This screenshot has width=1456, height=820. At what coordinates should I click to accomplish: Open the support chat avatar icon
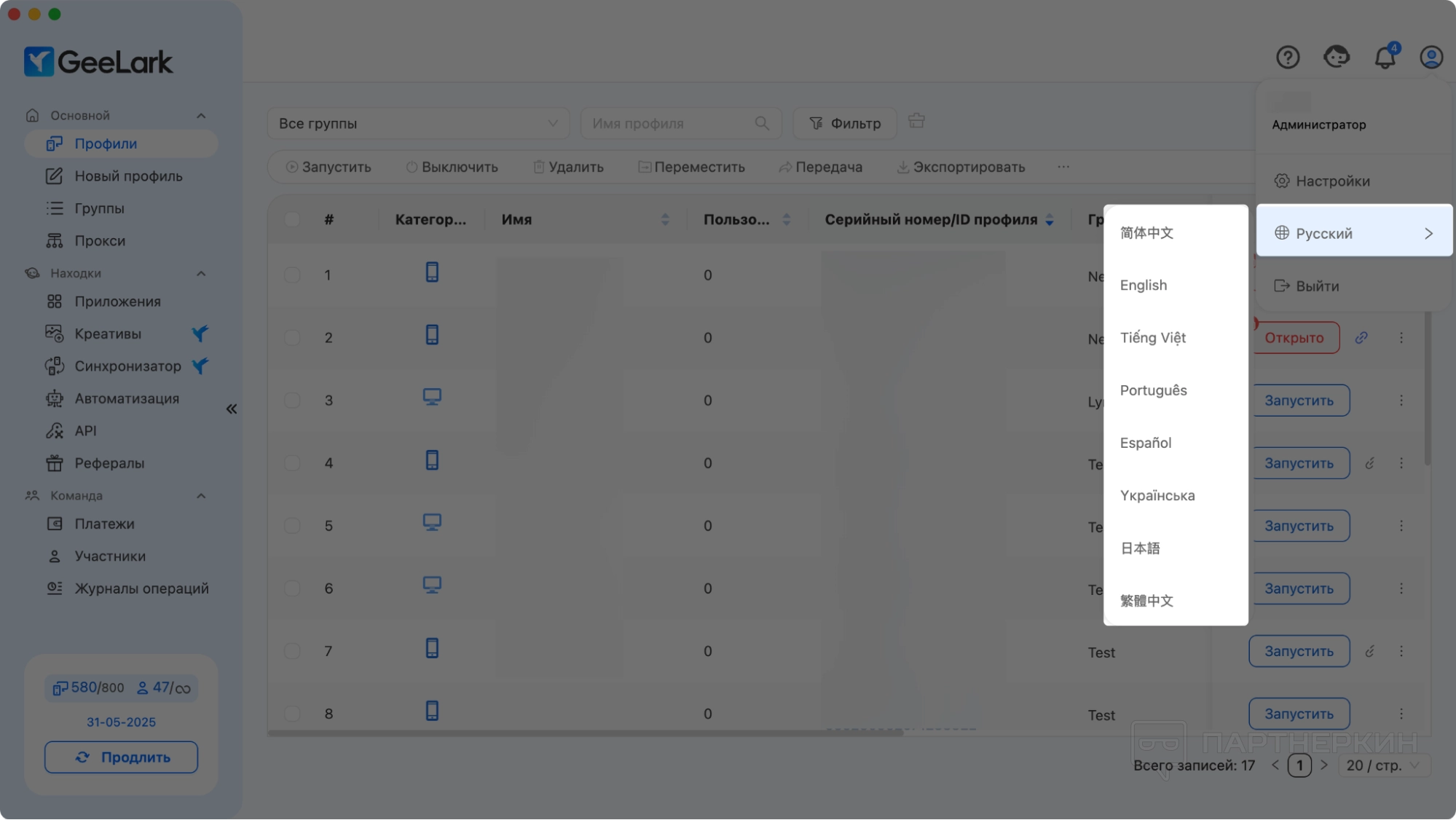point(1336,57)
